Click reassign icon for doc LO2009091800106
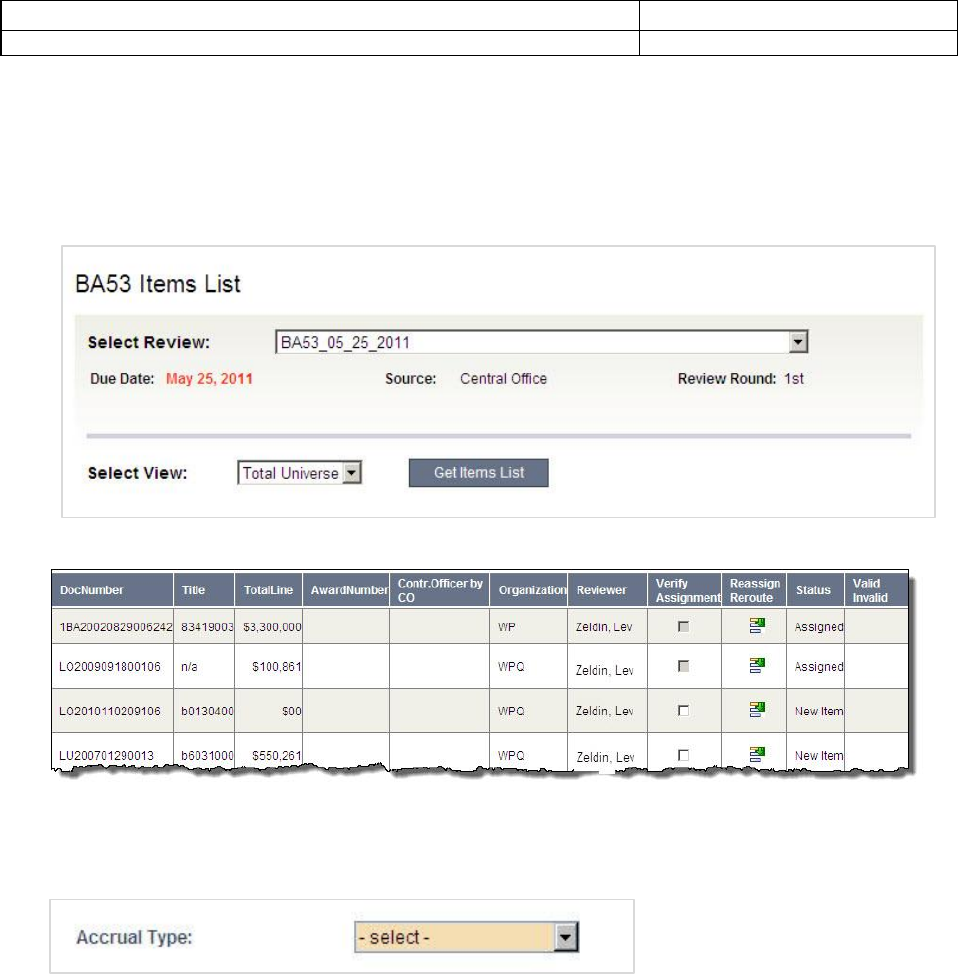 click(x=757, y=665)
